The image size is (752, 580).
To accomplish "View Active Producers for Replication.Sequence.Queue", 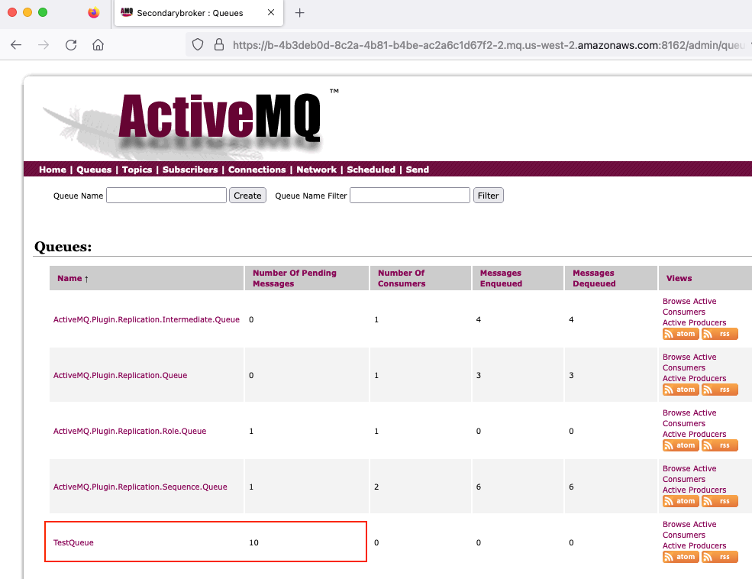I will 694,490.
